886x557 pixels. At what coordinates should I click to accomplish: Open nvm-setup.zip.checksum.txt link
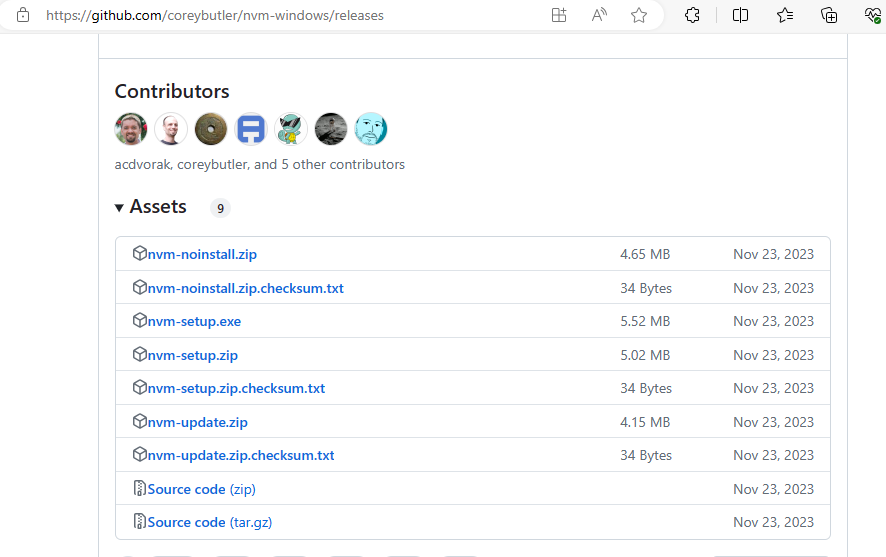[x=236, y=389]
